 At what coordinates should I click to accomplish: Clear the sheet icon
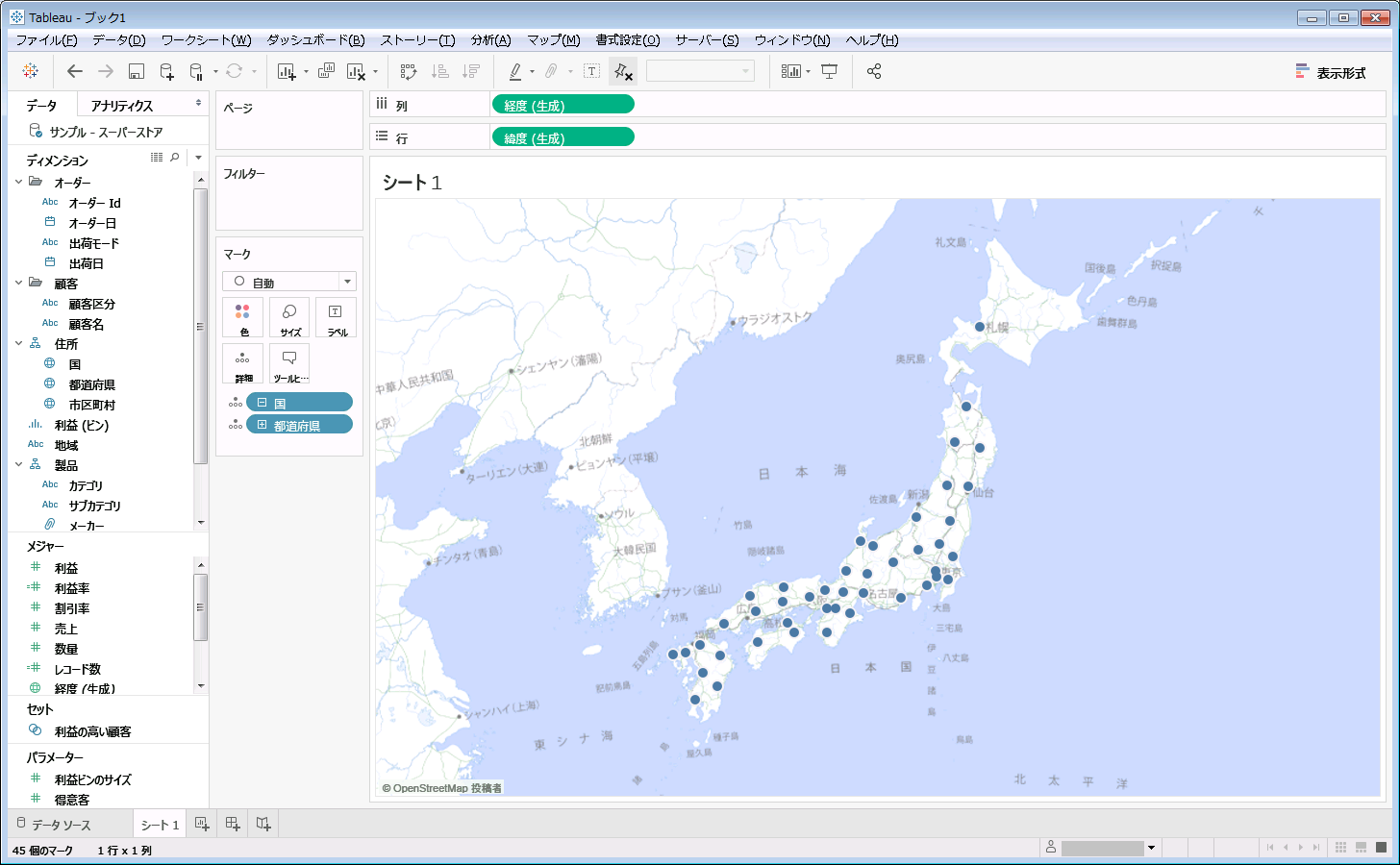point(356,71)
